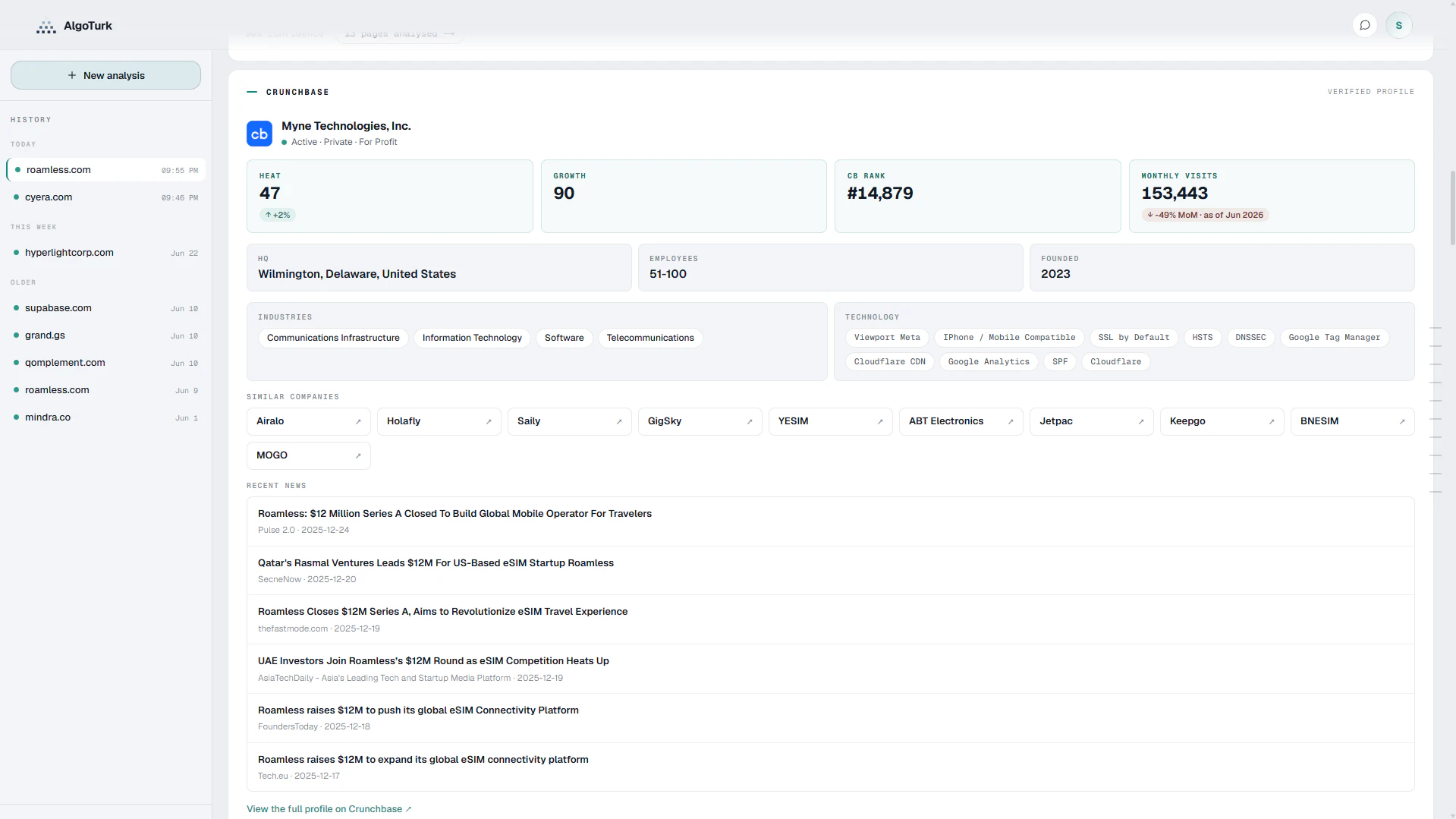Open cyera.com history entry

coord(106,197)
